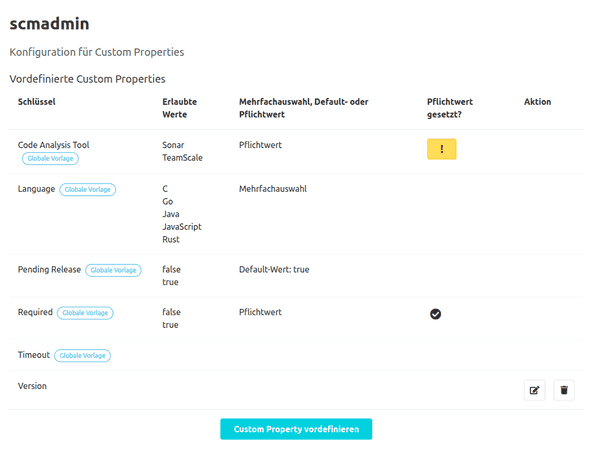Select Globale Vorlage tag beside Required
590x449 pixels.
pos(85,313)
